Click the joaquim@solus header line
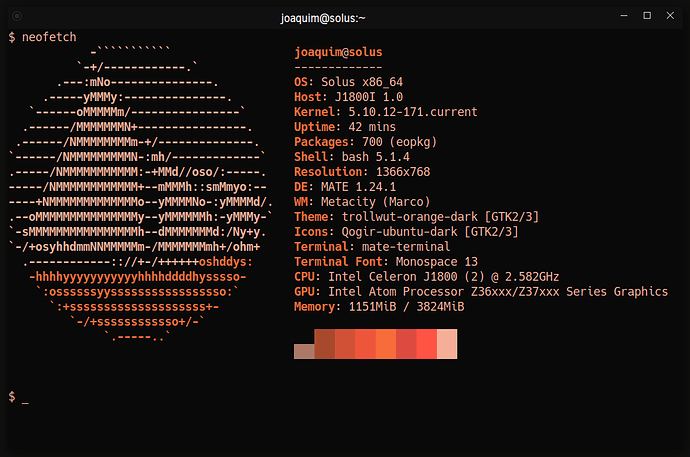 pos(338,52)
